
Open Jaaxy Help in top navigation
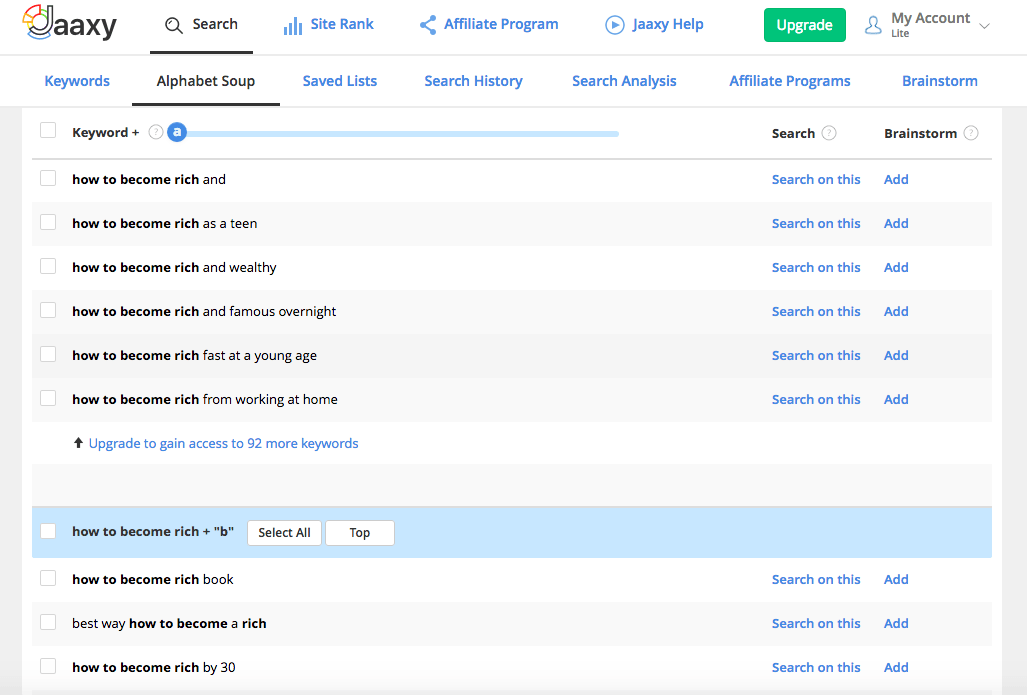click(x=654, y=25)
